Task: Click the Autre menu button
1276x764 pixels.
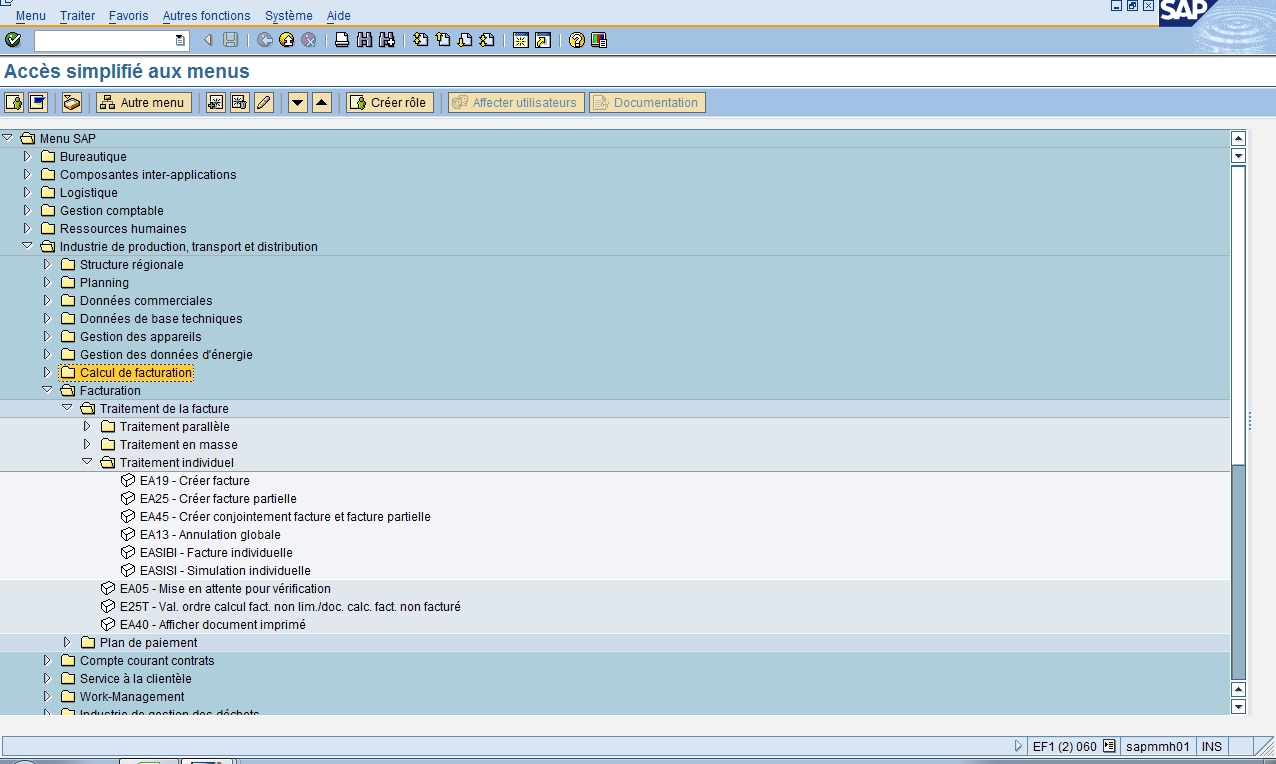Action: pos(143,102)
